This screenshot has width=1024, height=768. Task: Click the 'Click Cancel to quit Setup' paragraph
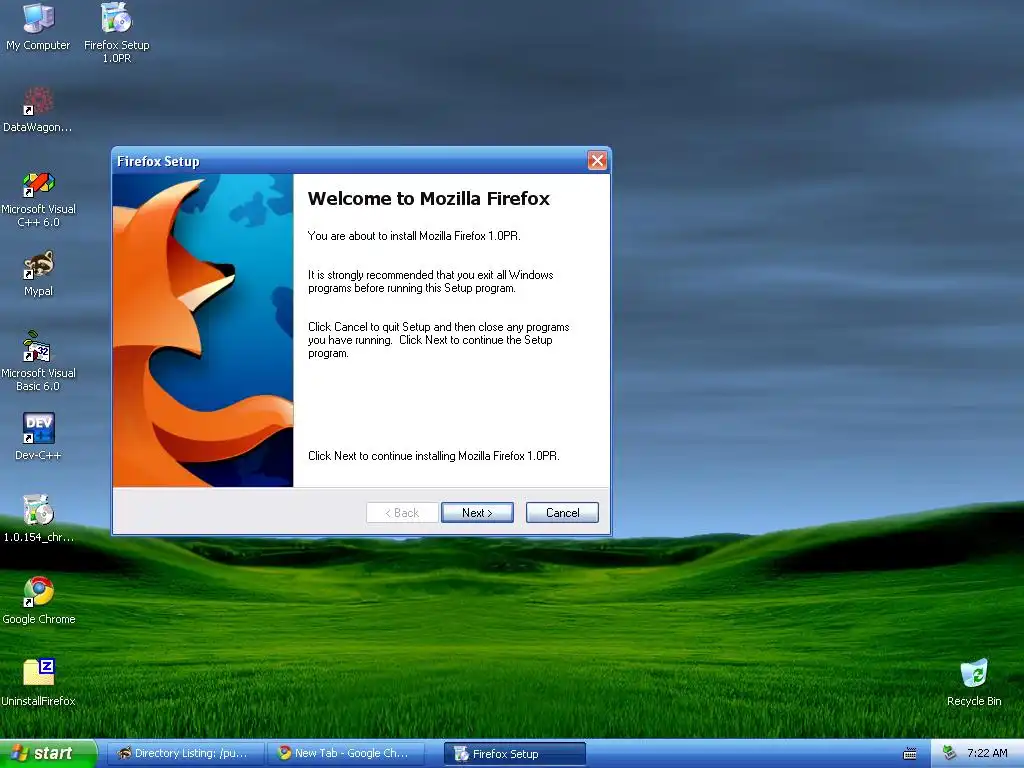tap(438, 340)
